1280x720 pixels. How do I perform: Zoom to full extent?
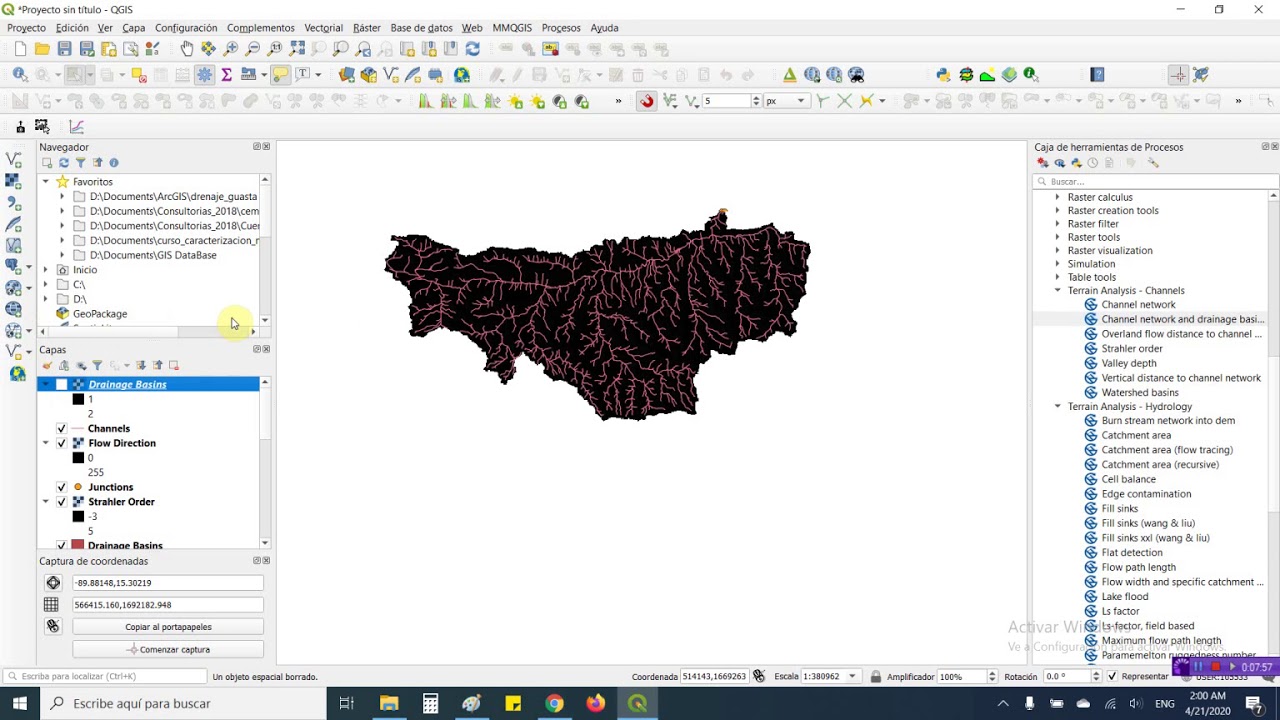point(297,49)
